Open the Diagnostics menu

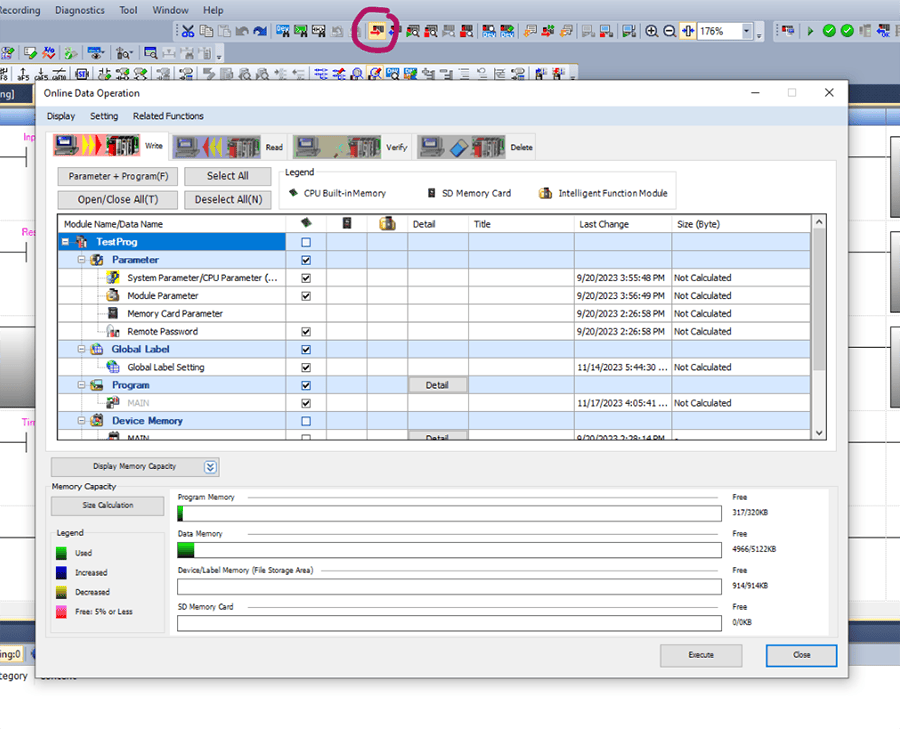(80, 10)
